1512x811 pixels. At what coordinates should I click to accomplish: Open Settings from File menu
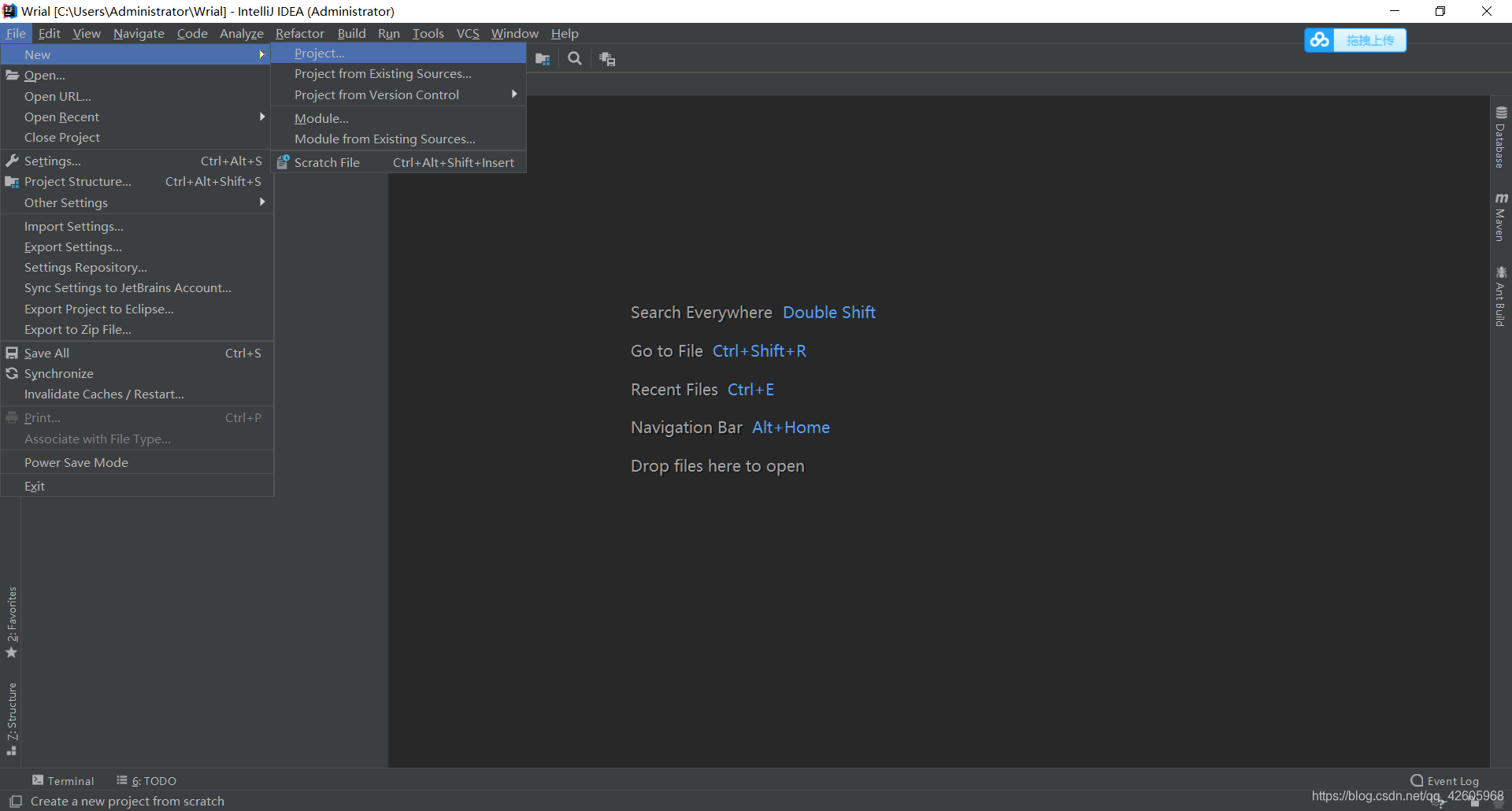[137, 161]
